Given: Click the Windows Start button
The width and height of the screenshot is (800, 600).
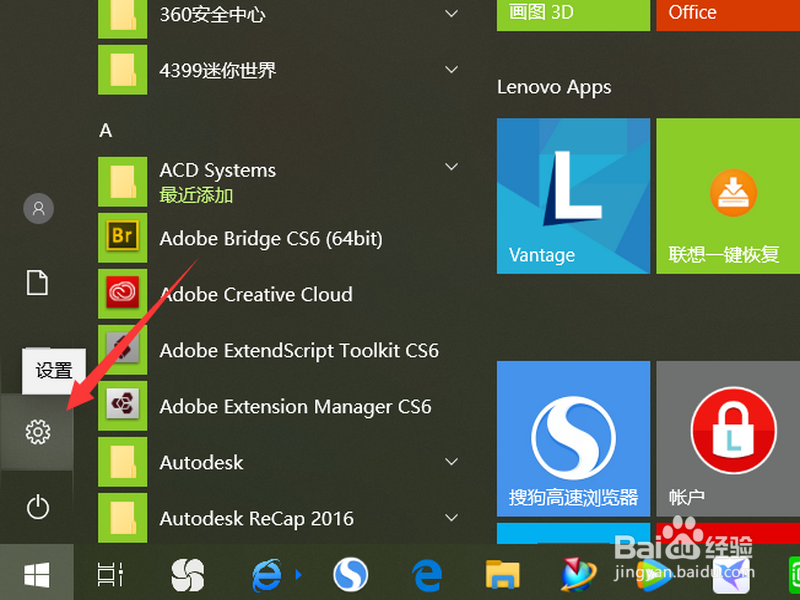Looking at the screenshot, I should pyautogui.click(x=37, y=574).
